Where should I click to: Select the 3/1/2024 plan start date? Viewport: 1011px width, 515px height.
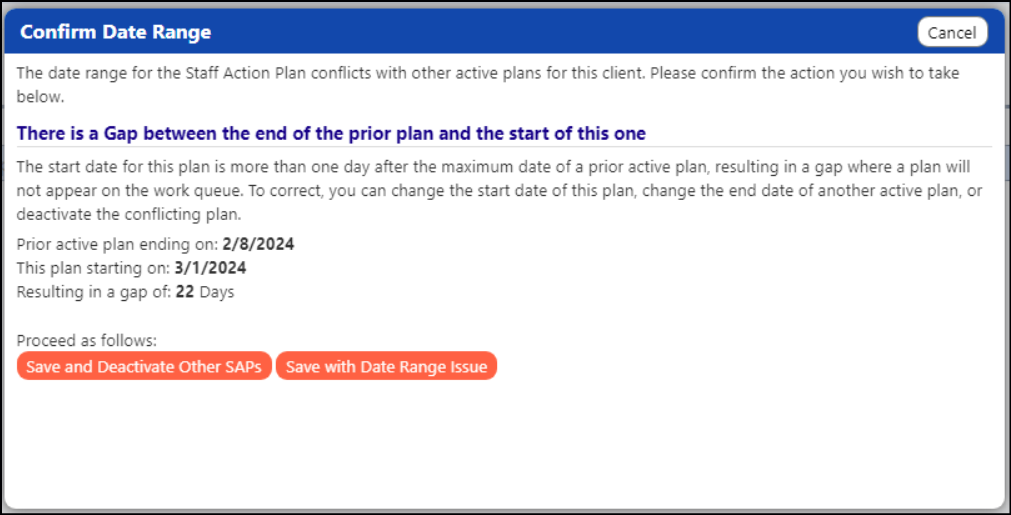(x=210, y=267)
